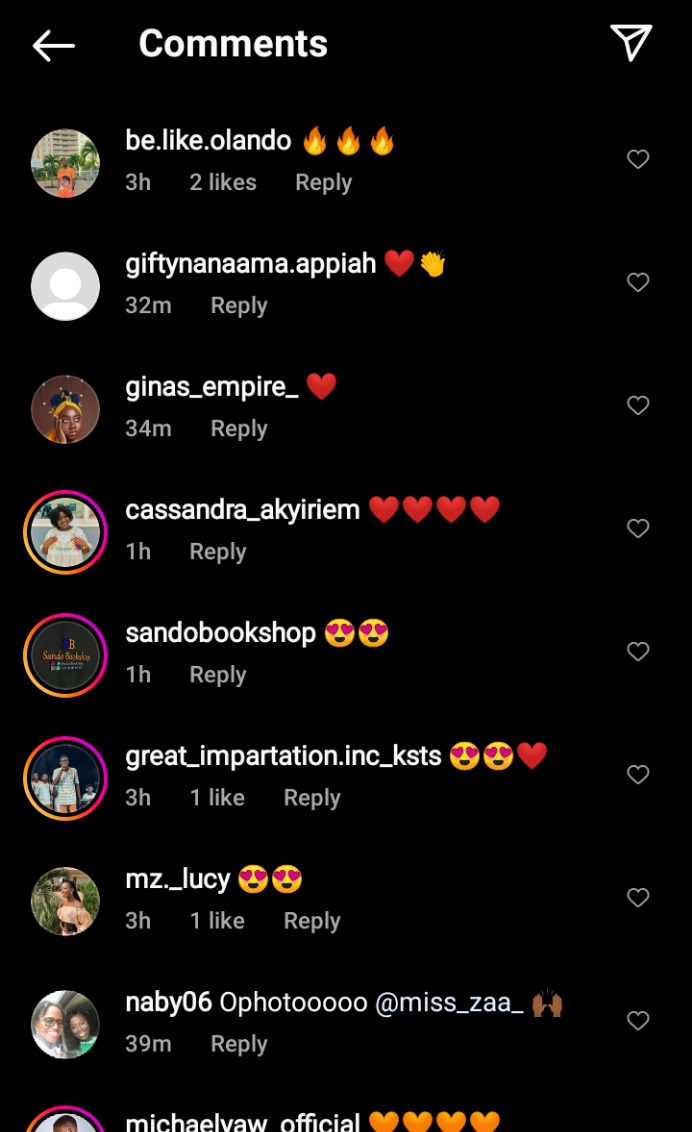Heart naby06's comment
The height and width of the screenshot is (1132, 692).
click(638, 1020)
